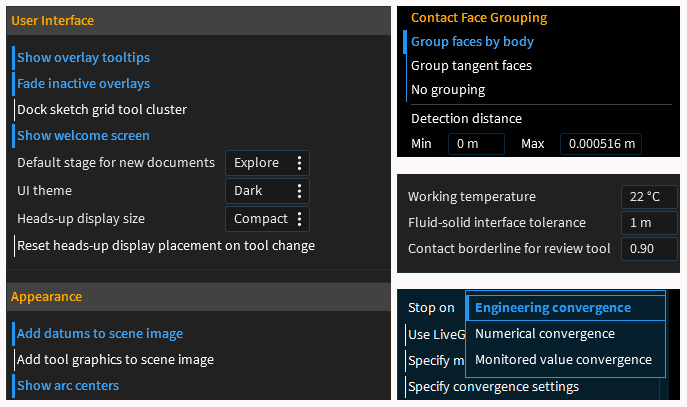Enable Reset heads-up display placement on tool change

[166, 246]
